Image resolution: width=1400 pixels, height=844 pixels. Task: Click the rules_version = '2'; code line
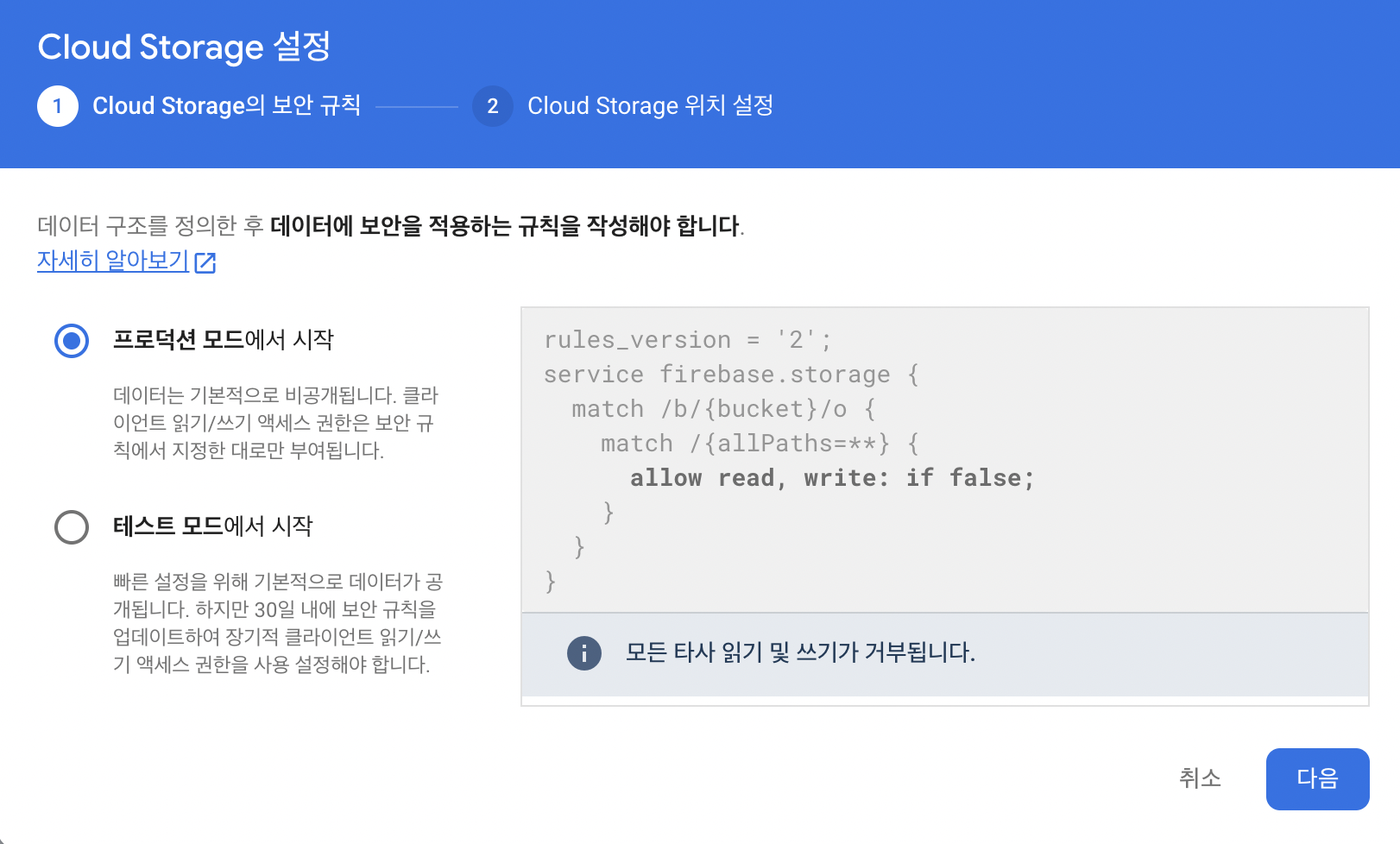pos(688,340)
